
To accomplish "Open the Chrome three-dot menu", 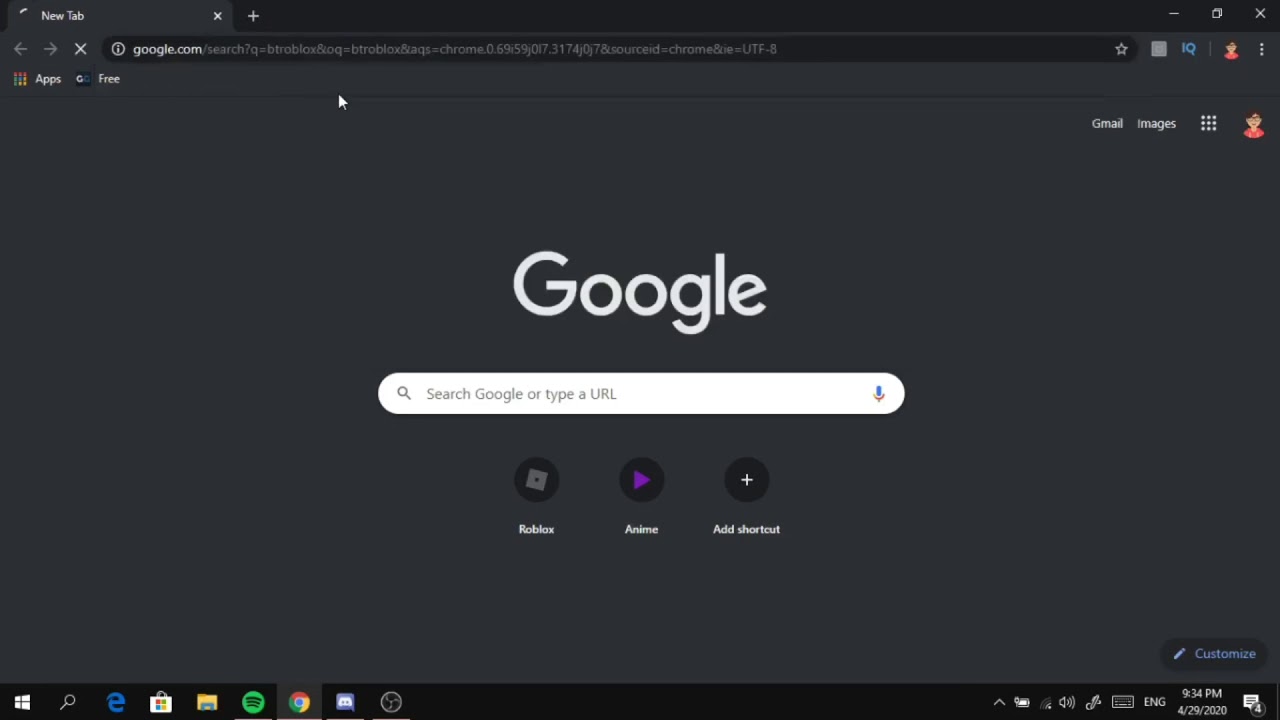I will (x=1262, y=49).
